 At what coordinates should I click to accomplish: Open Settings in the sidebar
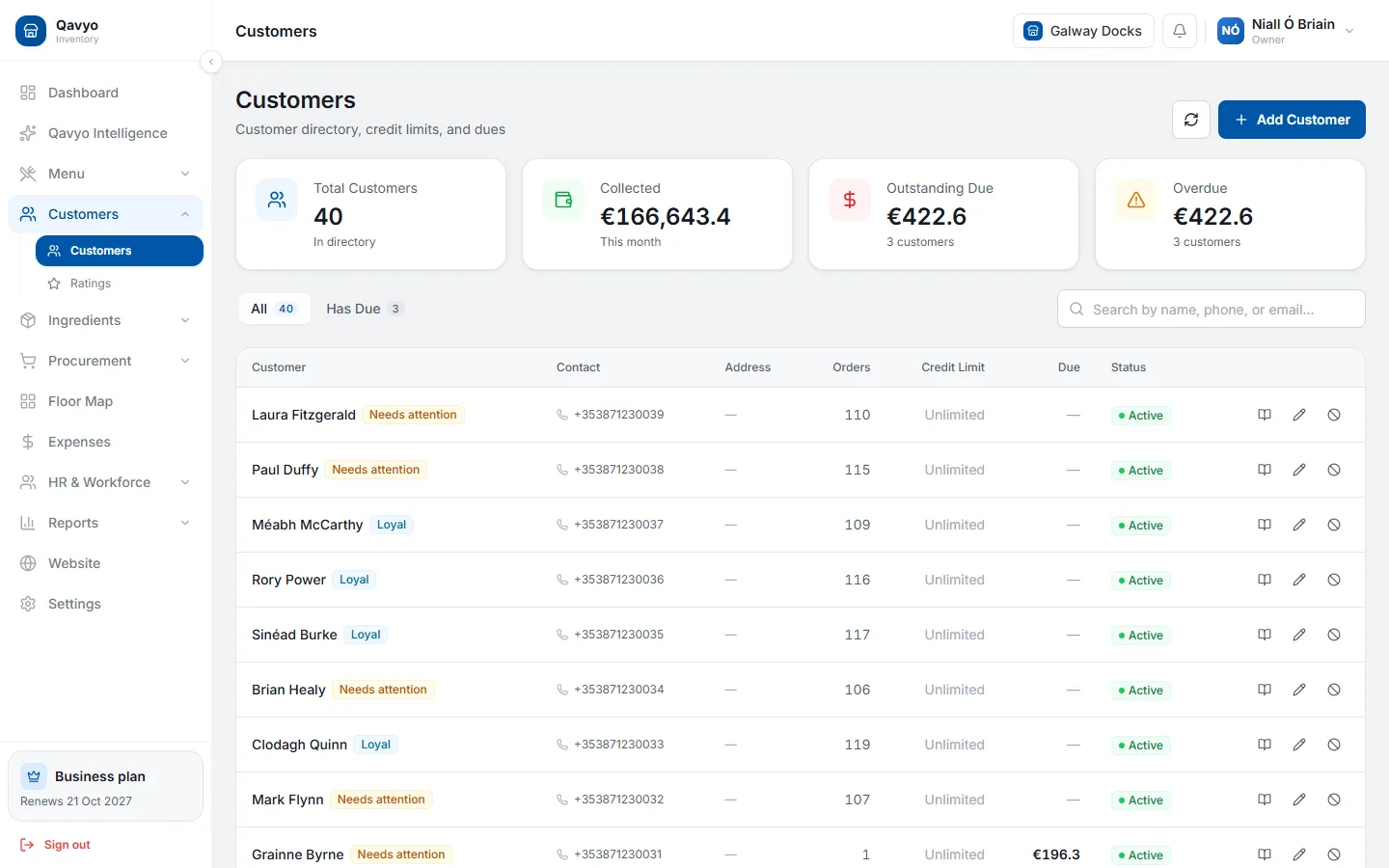[105, 604]
